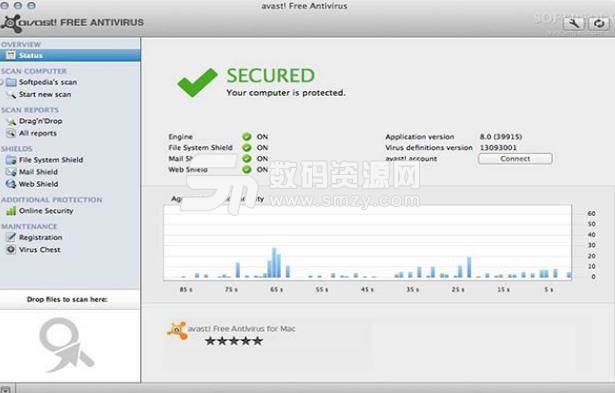Click the Start new scan magnifier icon
615x393 pixels.
[11, 94]
